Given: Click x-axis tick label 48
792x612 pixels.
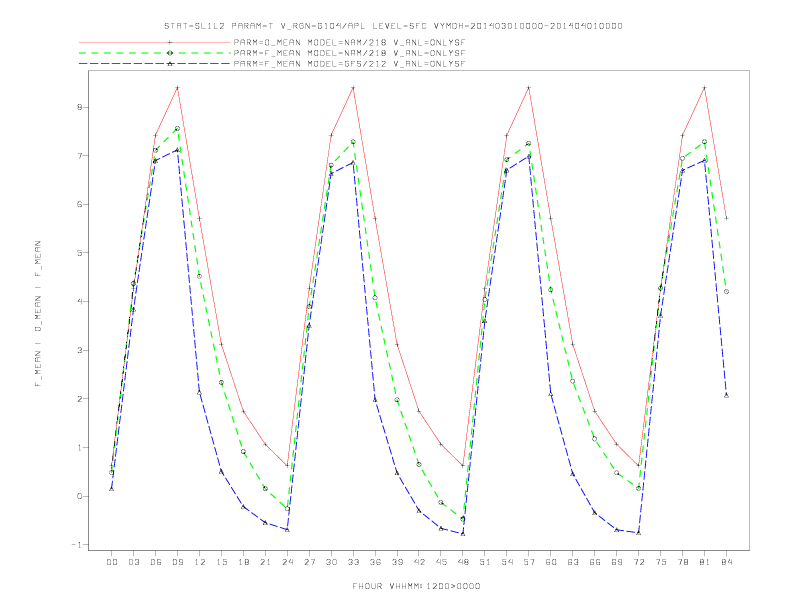Looking at the screenshot, I should tap(463, 562).
